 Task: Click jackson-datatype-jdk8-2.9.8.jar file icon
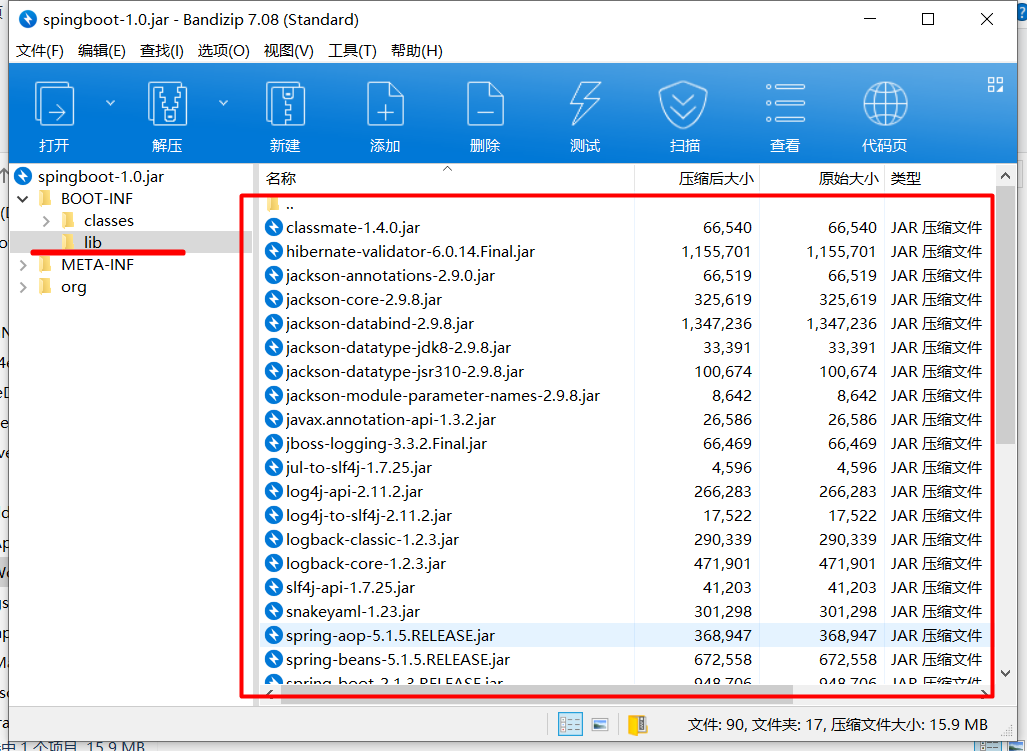click(273, 347)
